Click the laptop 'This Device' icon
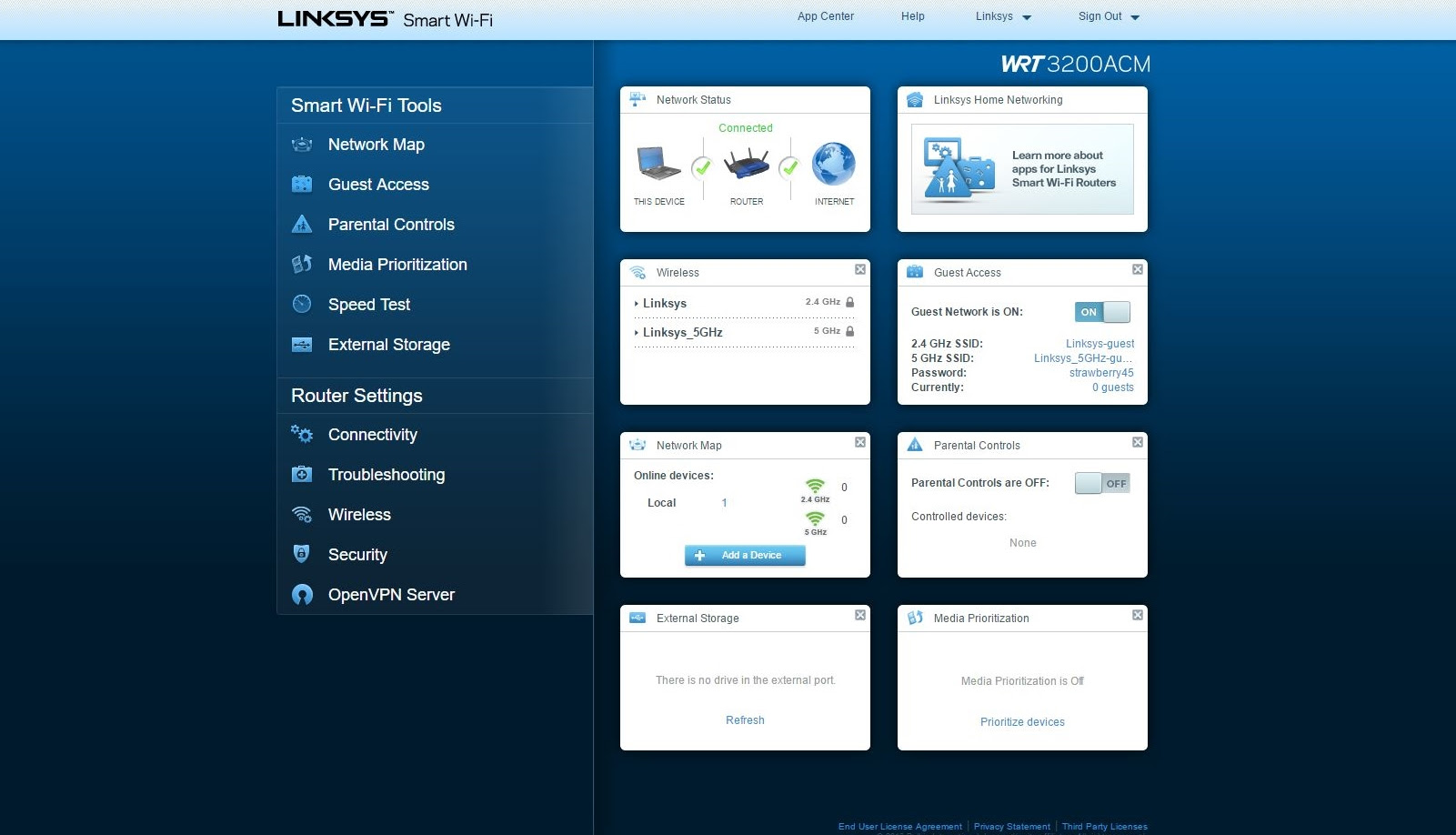This screenshot has height=835, width=1456. coord(658,164)
